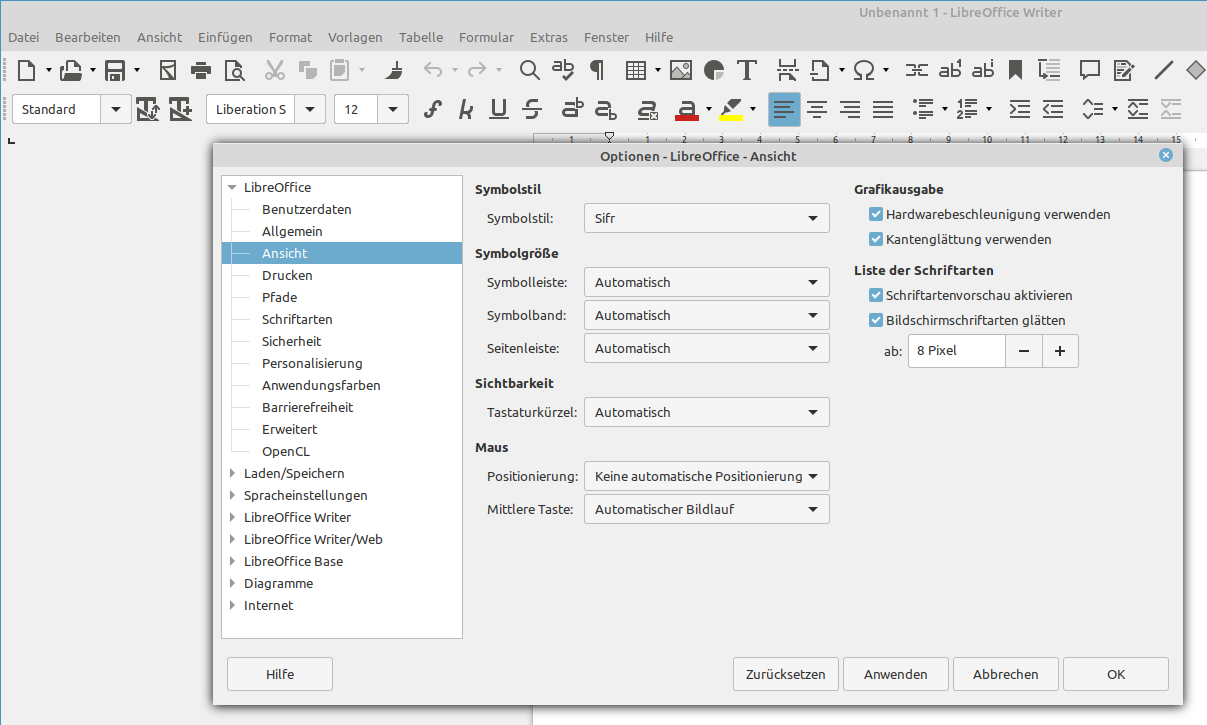Viewport: 1207px width, 725px height.
Task: Select Benutzerdaten in the options tree
Action: click(x=307, y=210)
